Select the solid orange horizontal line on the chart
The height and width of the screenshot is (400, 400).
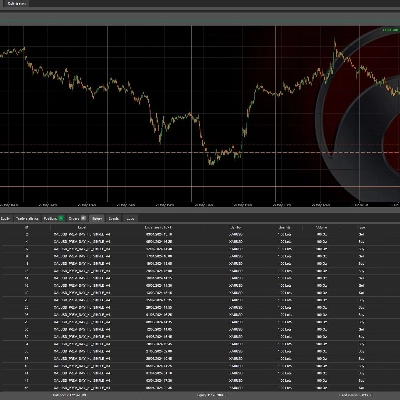200,186
